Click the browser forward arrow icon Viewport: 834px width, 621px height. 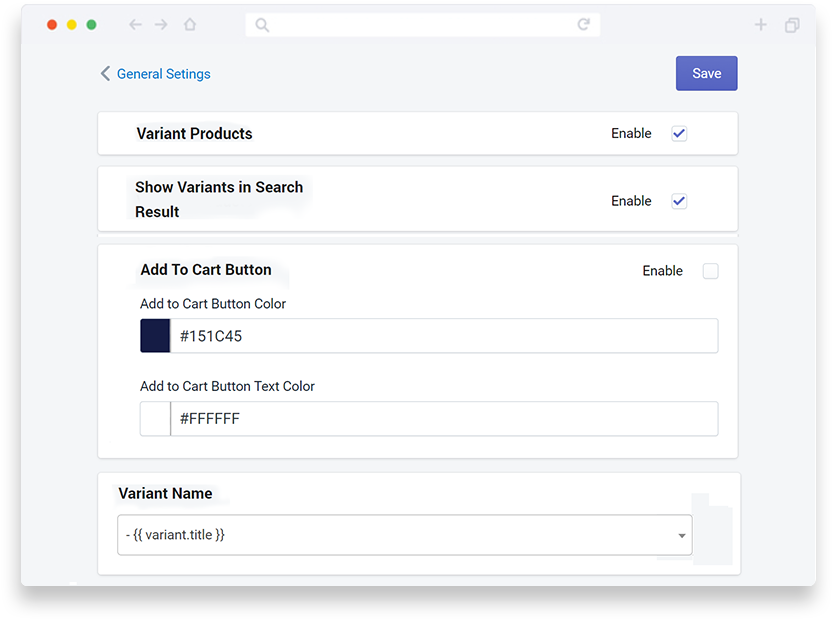click(161, 24)
